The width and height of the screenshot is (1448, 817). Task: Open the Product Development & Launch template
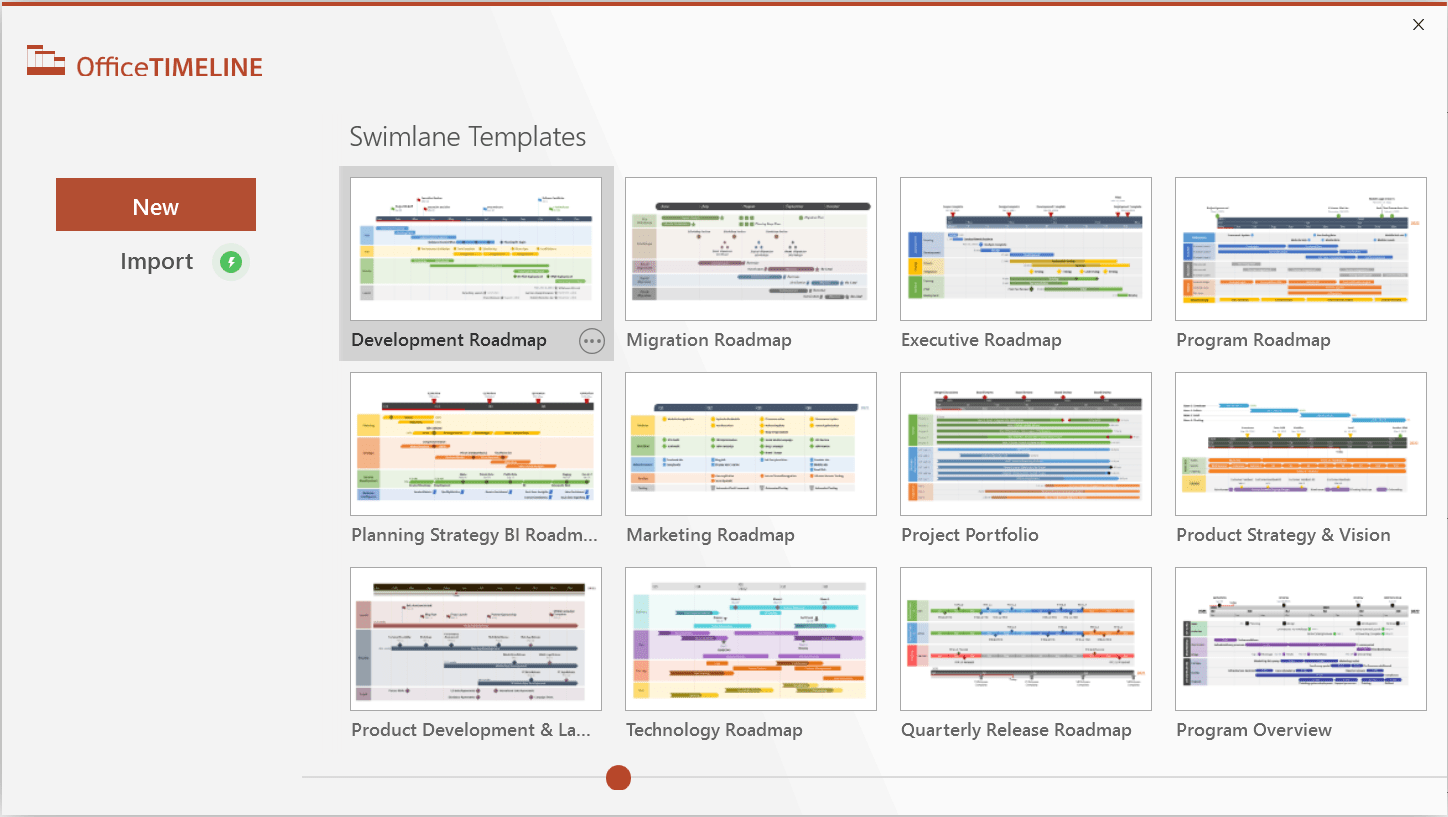[475, 639]
